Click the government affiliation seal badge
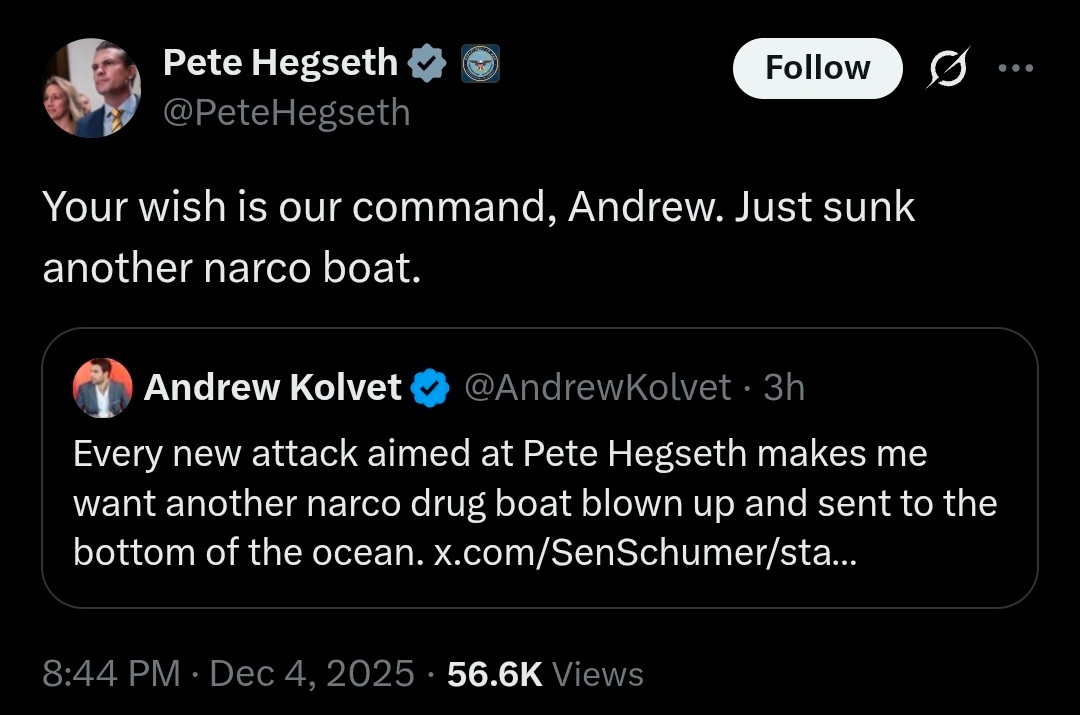1080x715 pixels. pos(480,65)
